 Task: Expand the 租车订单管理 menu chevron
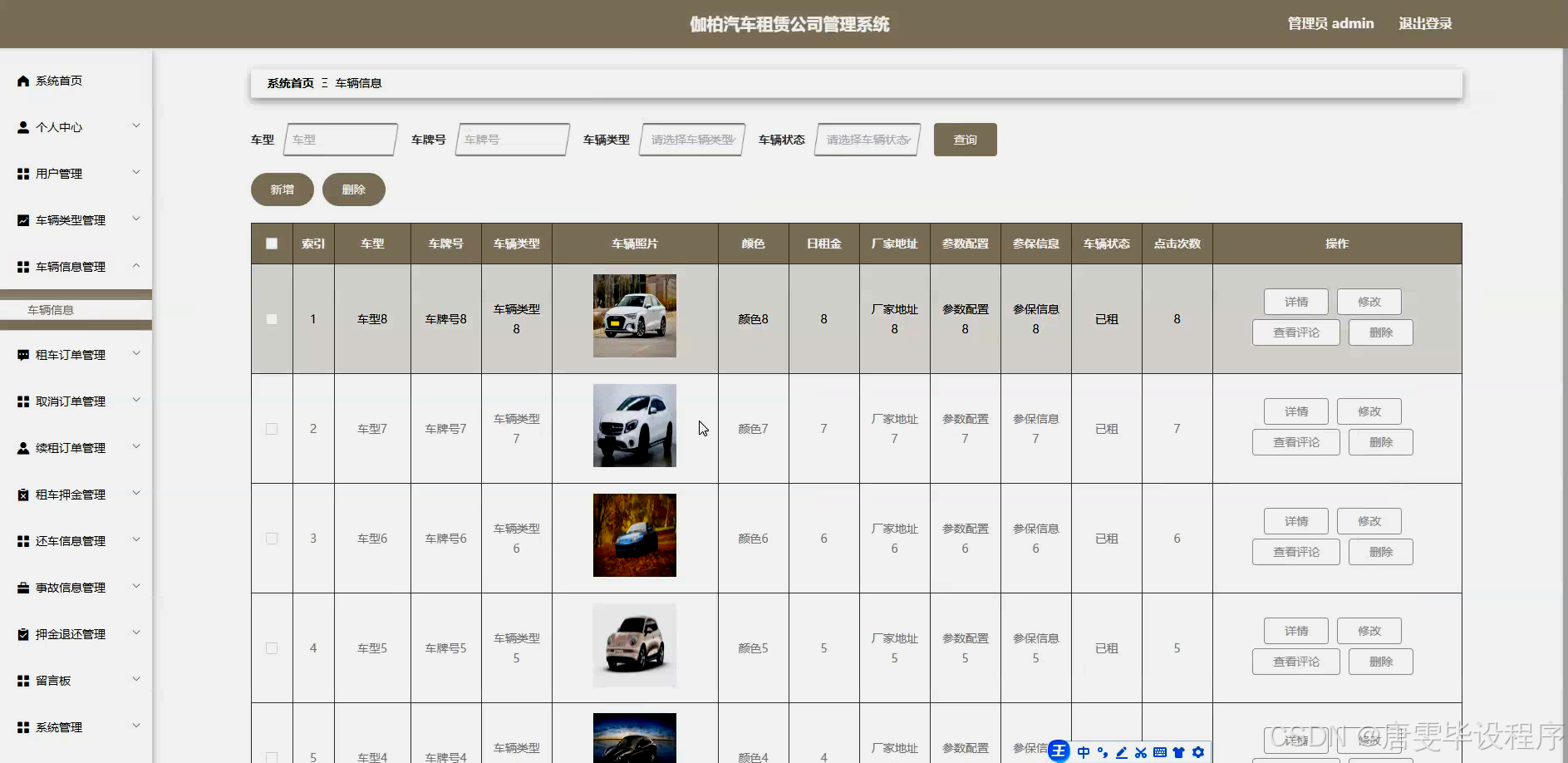136,354
